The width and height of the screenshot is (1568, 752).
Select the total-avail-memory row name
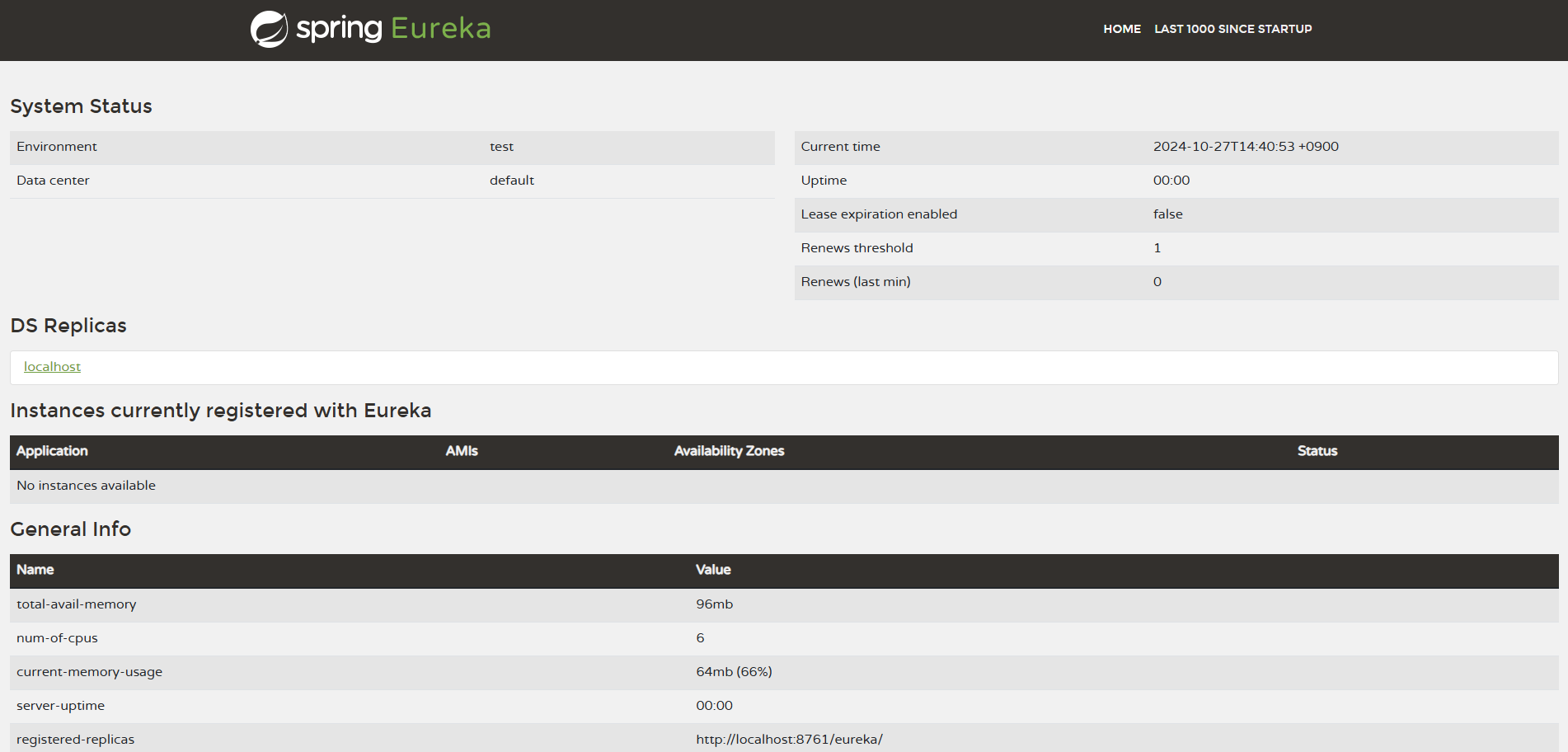click(x=77, y=604)
